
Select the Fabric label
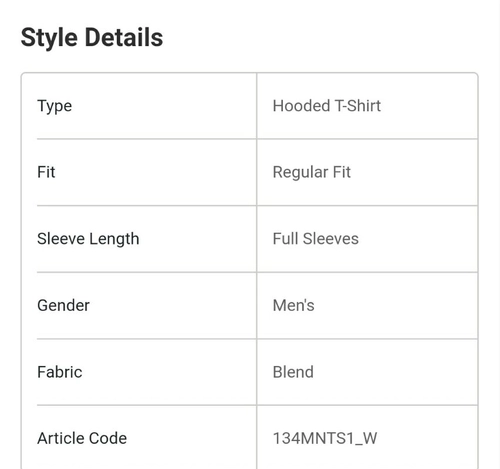pyautogui.click(x=59, y=372)
